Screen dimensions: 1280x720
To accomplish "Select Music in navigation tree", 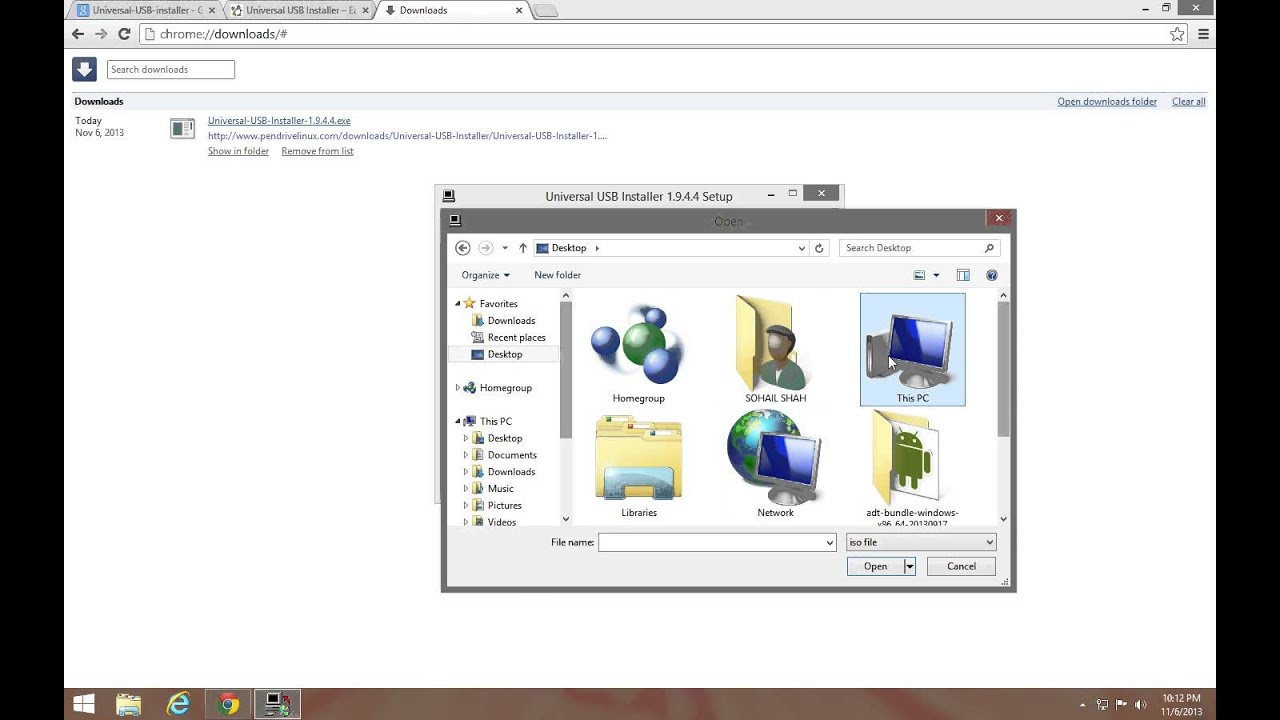I will (500, 489).
